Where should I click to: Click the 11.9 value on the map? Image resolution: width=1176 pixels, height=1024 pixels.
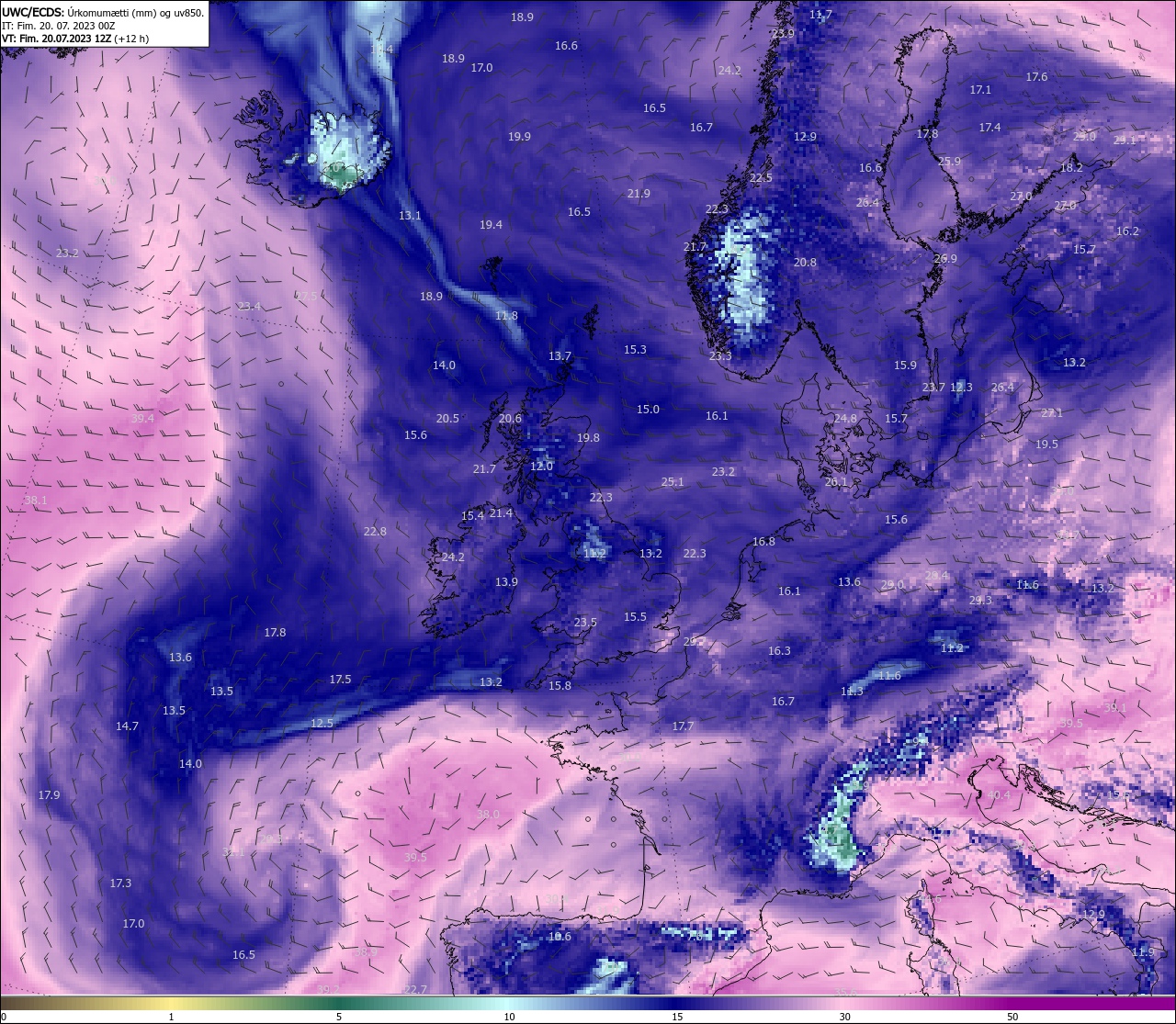[x=1143, y=952]
